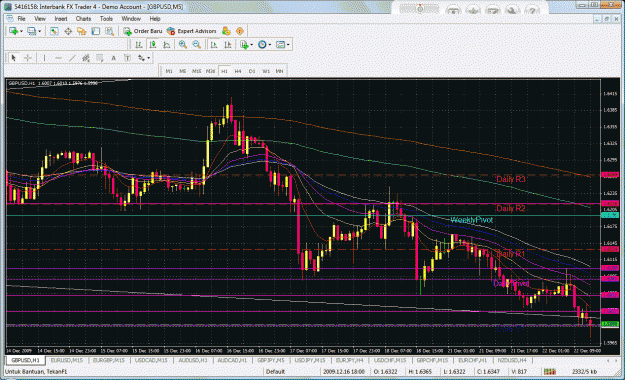This screenshot has height=380, width=625.
Task: Switch to the EURUSD,M15 chart tab
Action: (x=67, y=360)
